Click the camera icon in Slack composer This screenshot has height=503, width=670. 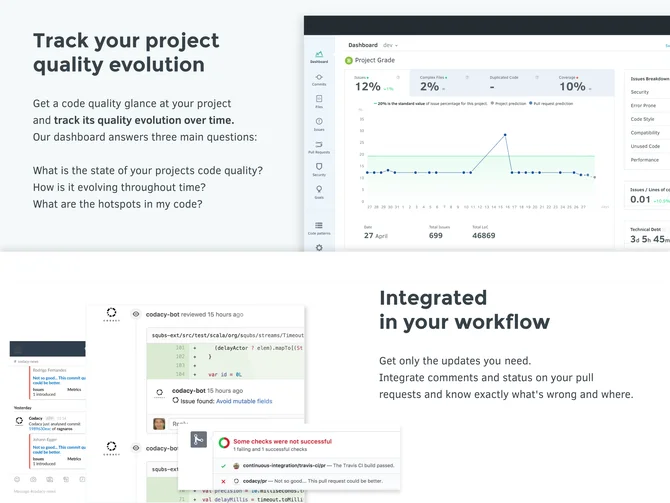[33, 479]
